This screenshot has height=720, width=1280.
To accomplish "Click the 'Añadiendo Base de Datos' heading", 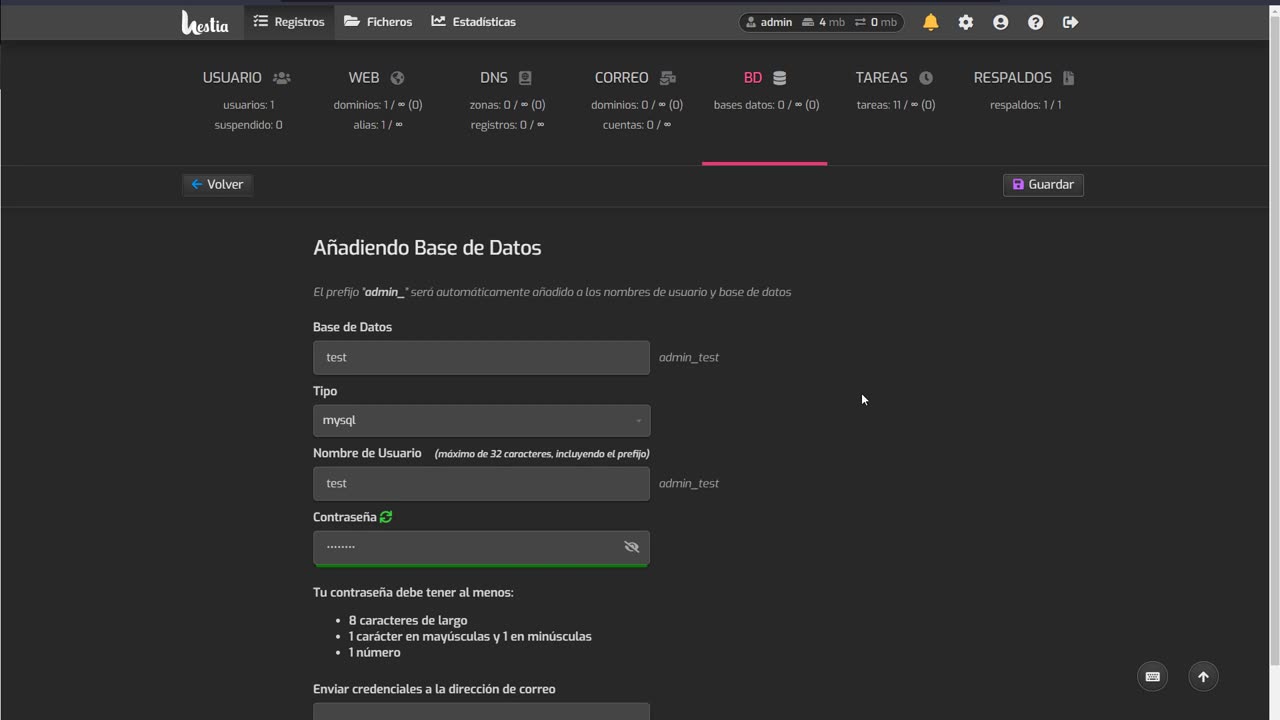I will coord(427,248).
